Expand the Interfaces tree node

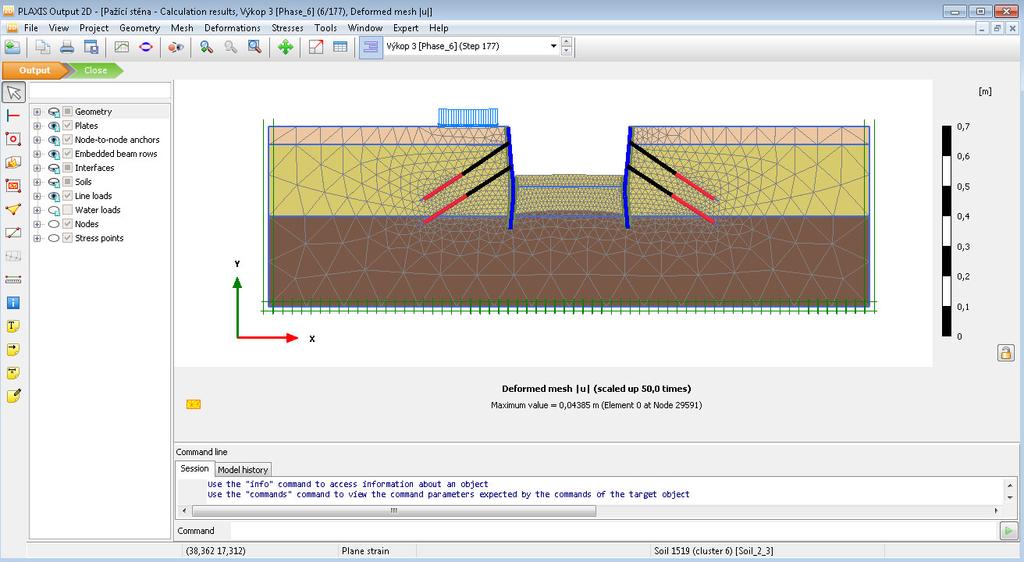(37, 168)
